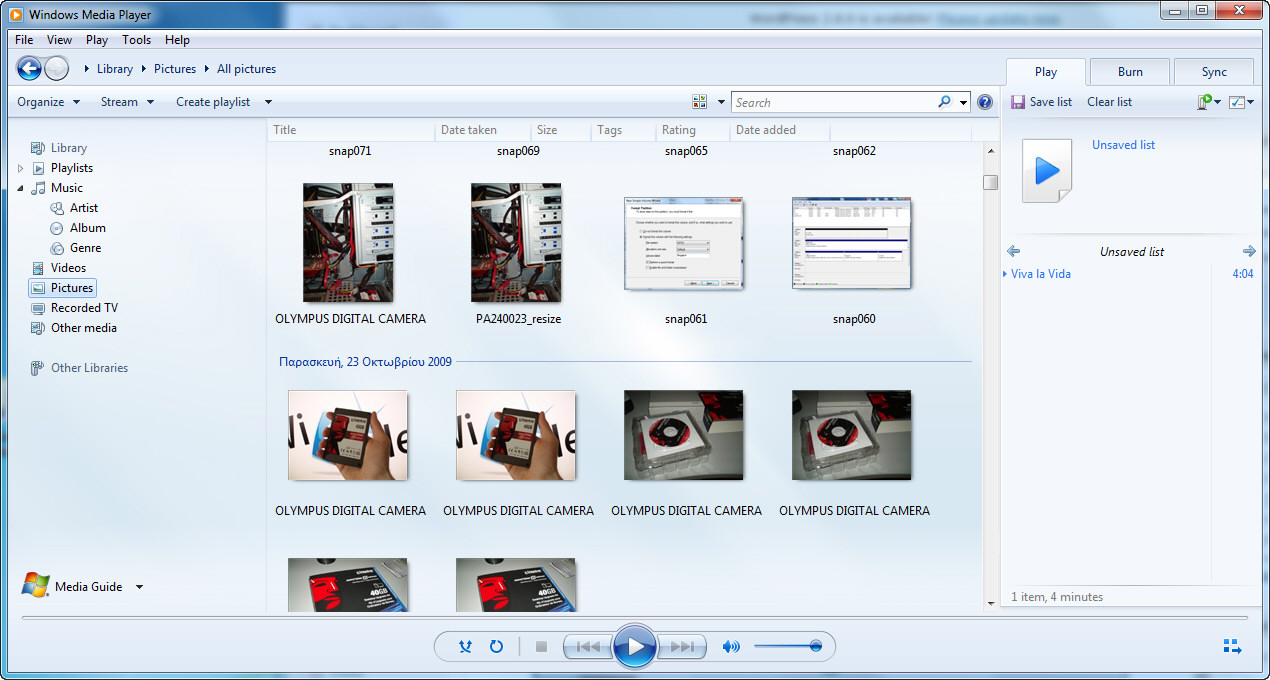
Task: Mute the volume speaker button
Action: [731, 646]
